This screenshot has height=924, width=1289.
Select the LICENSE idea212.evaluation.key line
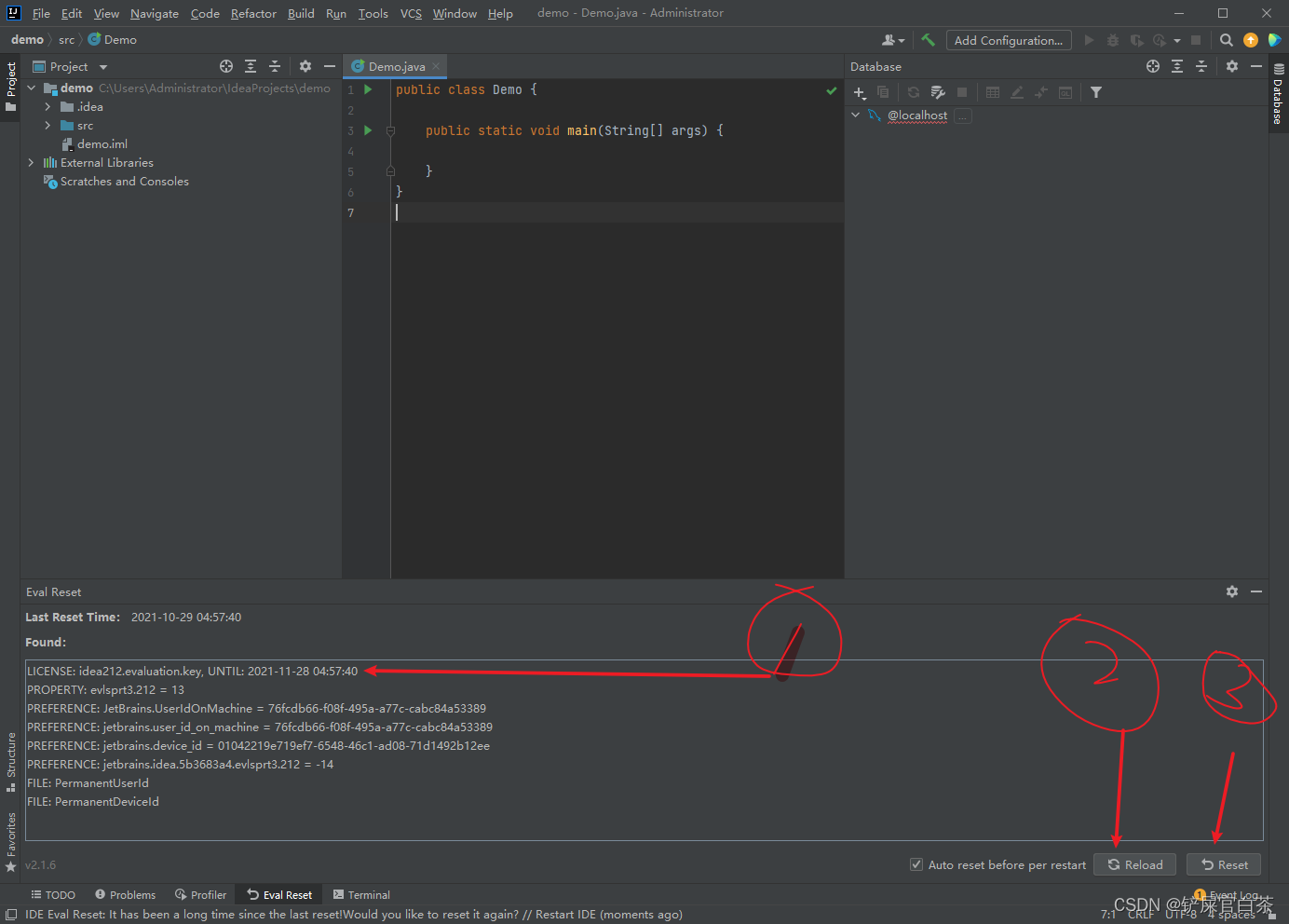[192, 671]
